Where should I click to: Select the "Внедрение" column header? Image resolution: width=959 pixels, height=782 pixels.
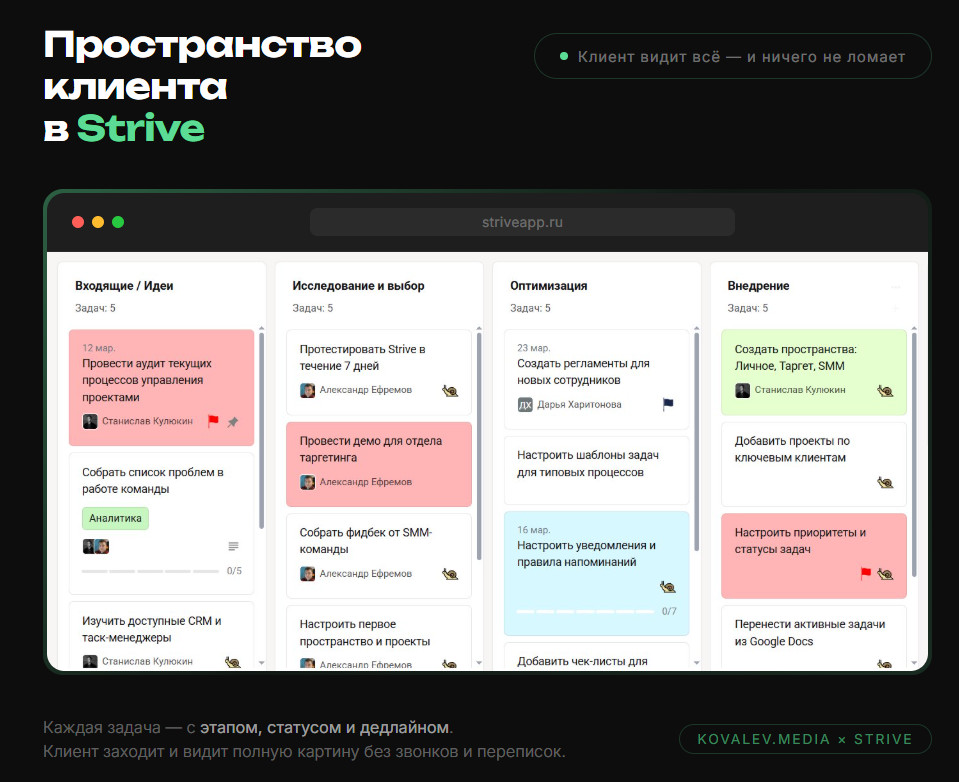(x=758, y=286)
